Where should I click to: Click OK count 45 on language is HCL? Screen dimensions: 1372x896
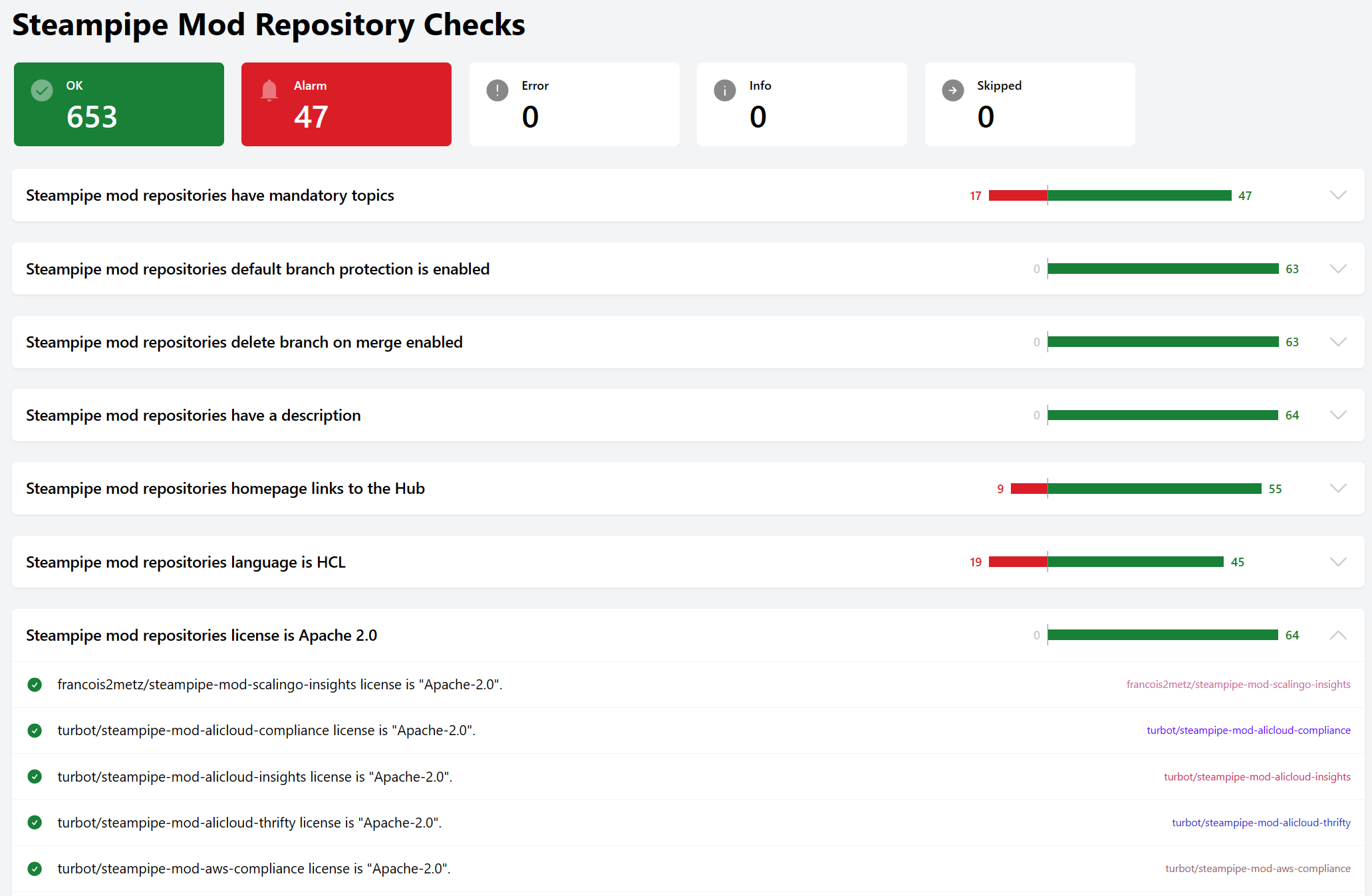click(x=1238, y=562)
